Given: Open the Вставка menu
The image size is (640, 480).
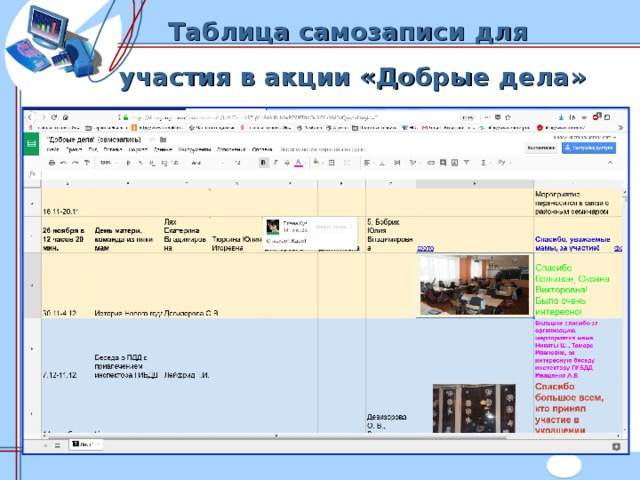Looking at the screenshot, I should coord(113,150).
